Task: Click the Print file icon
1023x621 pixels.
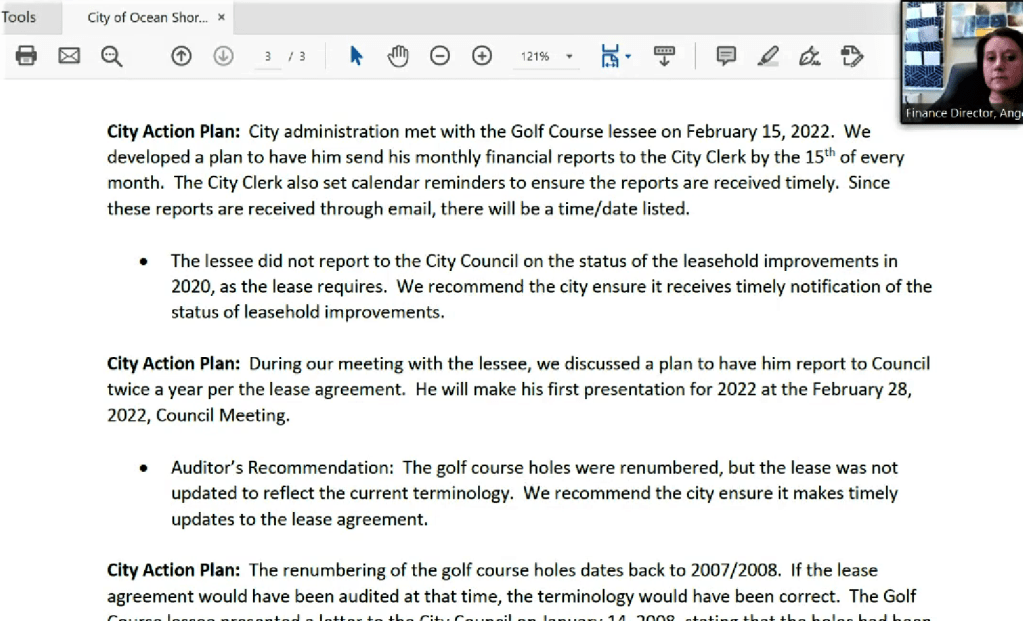Action: pyautogui.click(x=27, y=56)
